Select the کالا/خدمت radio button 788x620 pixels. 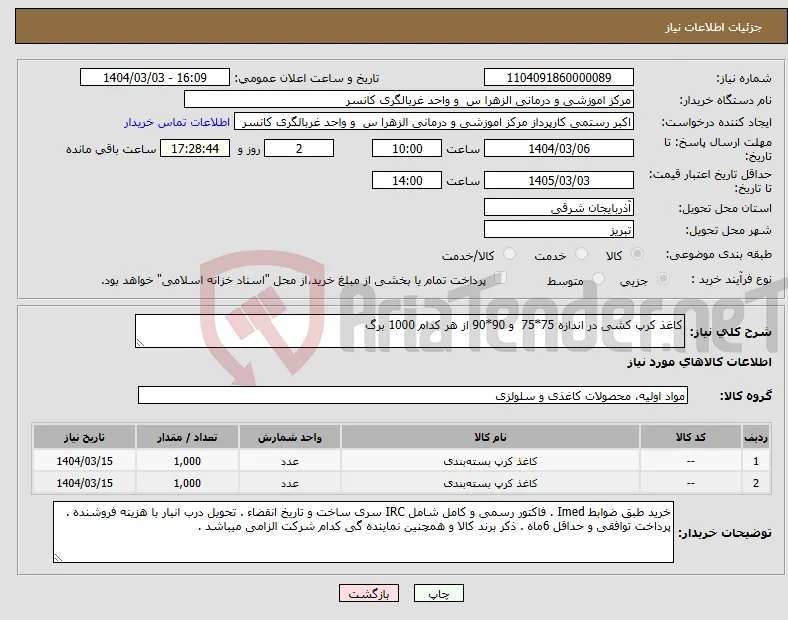pyautogui.click(x=510, y=254)
